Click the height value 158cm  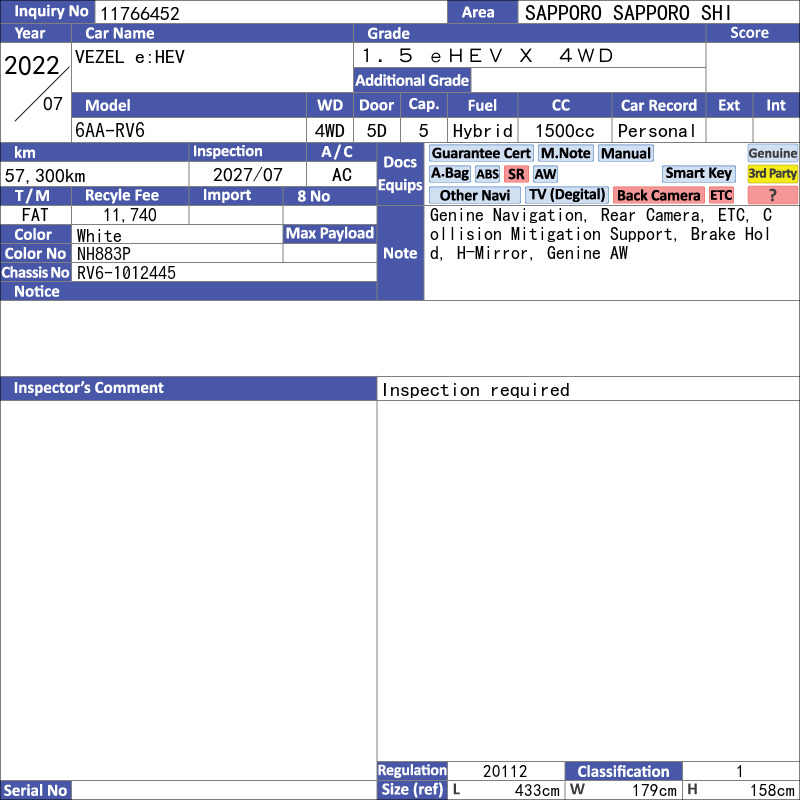772,790
